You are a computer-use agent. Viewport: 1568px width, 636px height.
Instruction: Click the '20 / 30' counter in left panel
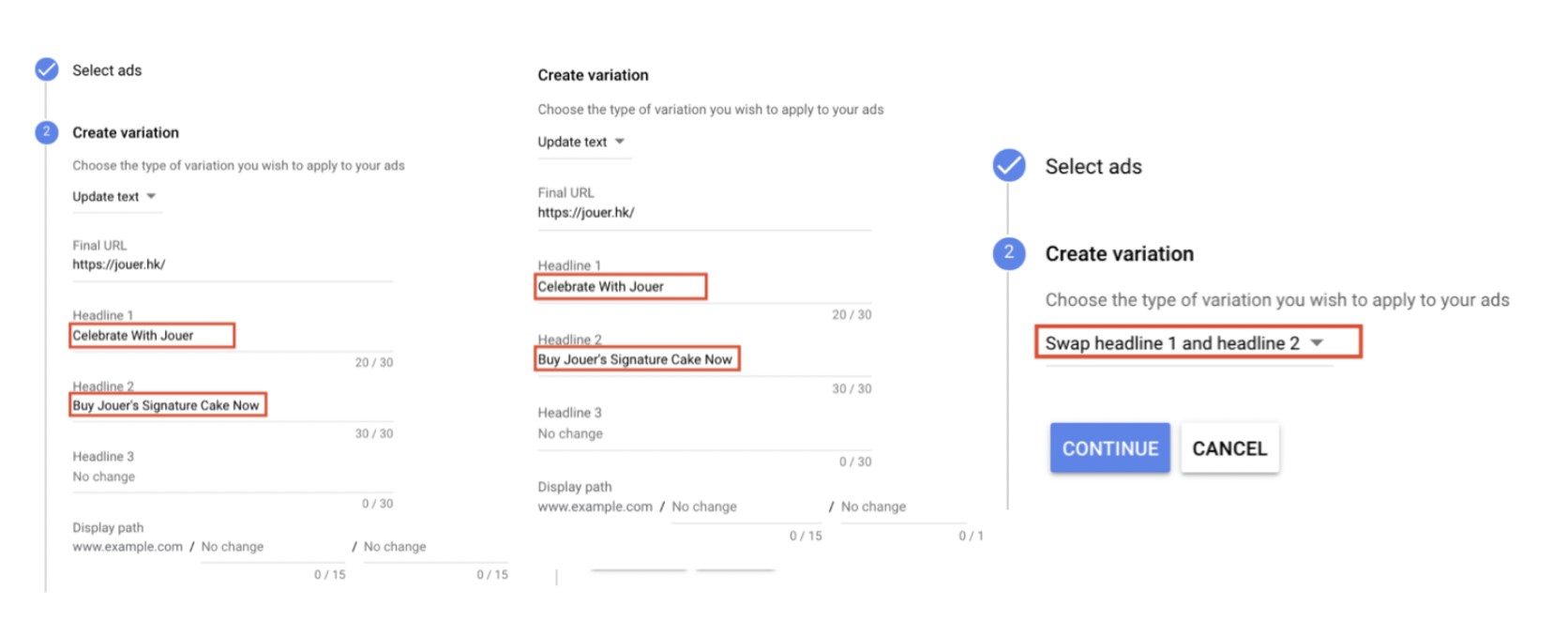(x=374, y=362)
